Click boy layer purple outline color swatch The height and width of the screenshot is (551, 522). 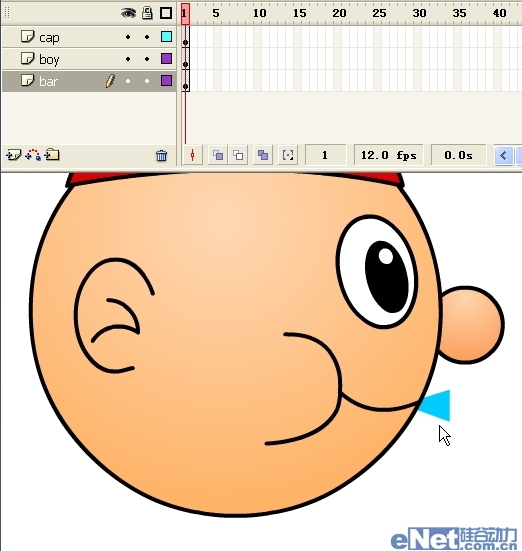point(166,58)
